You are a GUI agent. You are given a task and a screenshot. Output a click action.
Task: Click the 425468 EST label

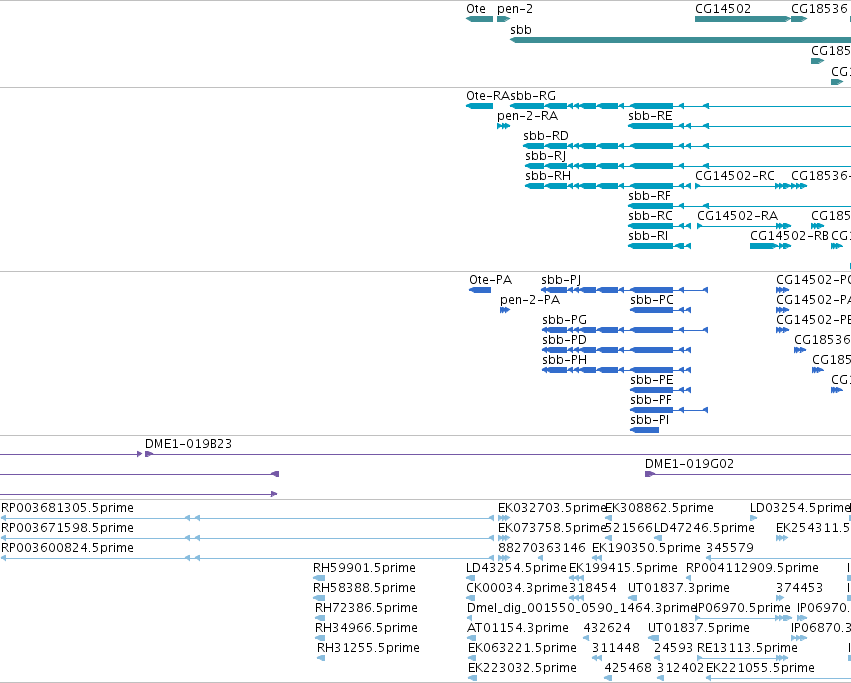[628, 669]
